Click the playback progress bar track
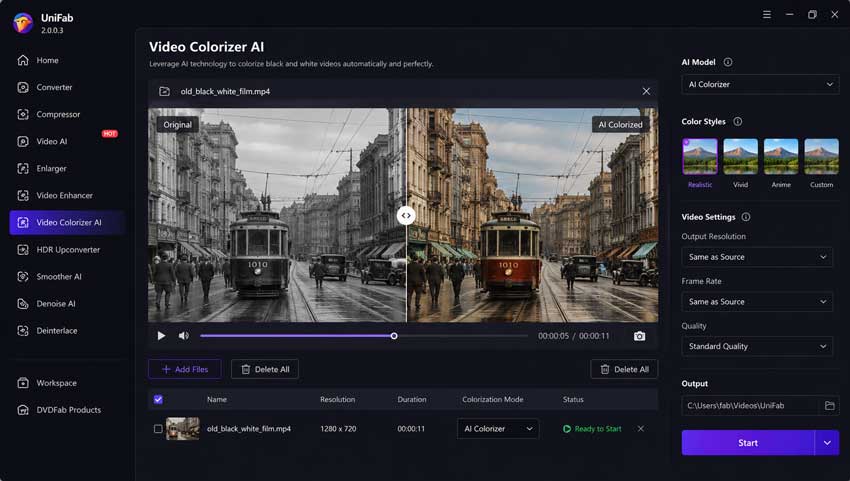 tap(364, 336)
